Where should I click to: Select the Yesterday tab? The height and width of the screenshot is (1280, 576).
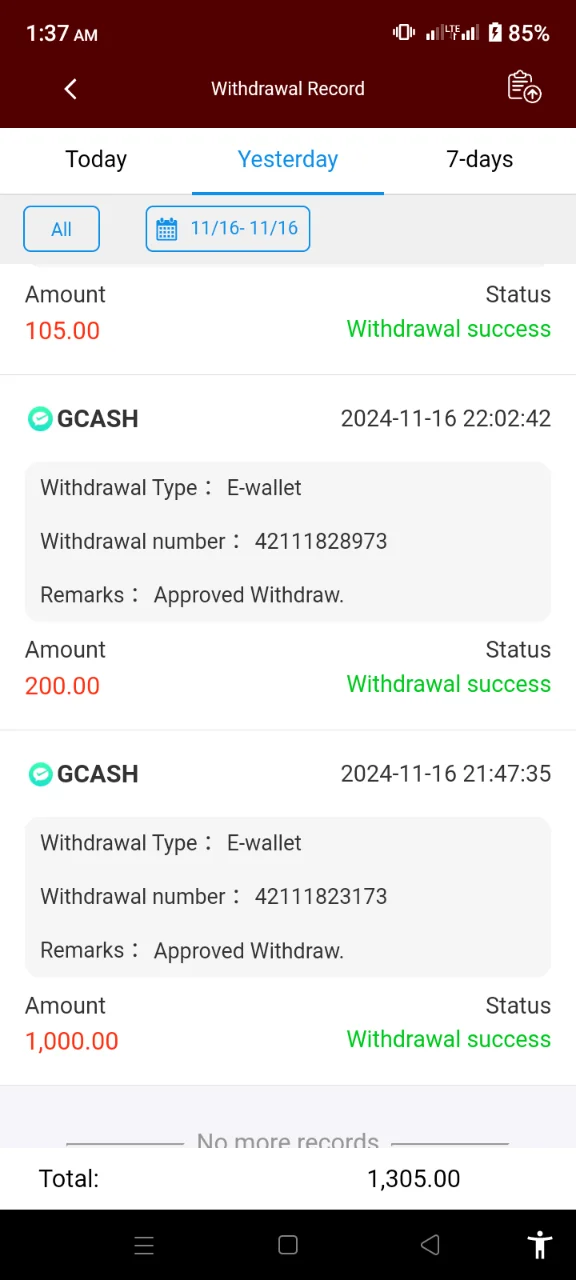pos(288,160)
